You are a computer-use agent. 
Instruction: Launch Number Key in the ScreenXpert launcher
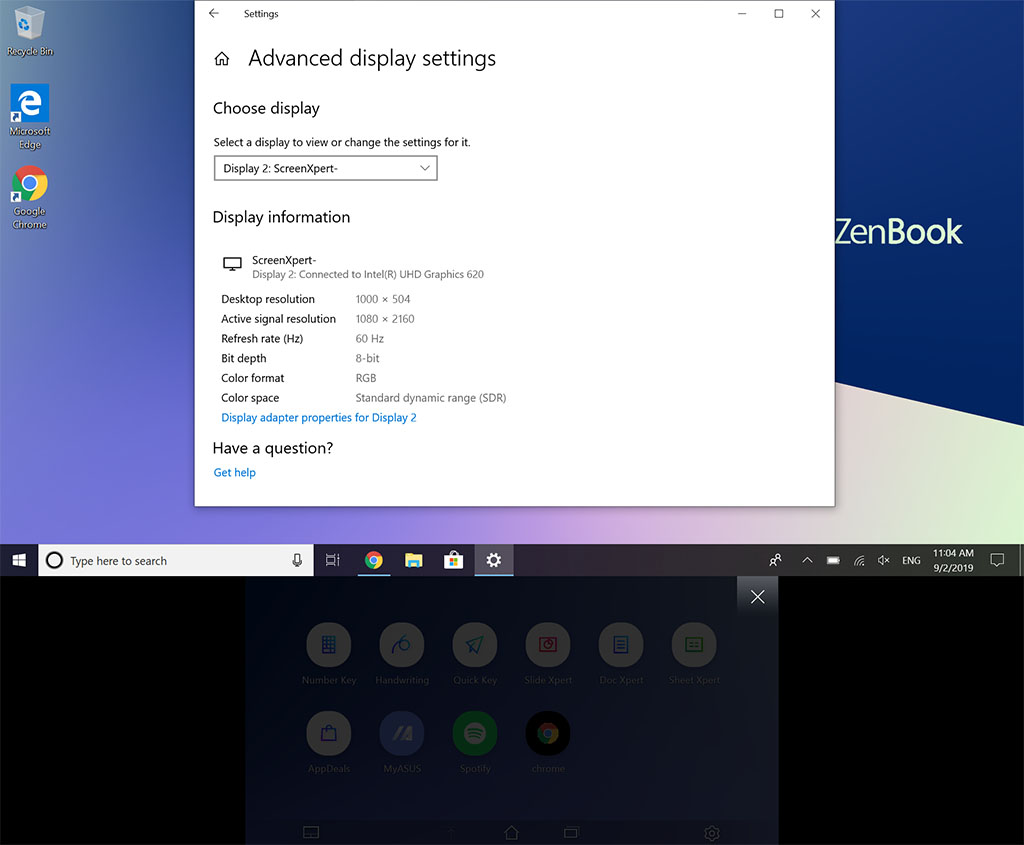(328, 654)
